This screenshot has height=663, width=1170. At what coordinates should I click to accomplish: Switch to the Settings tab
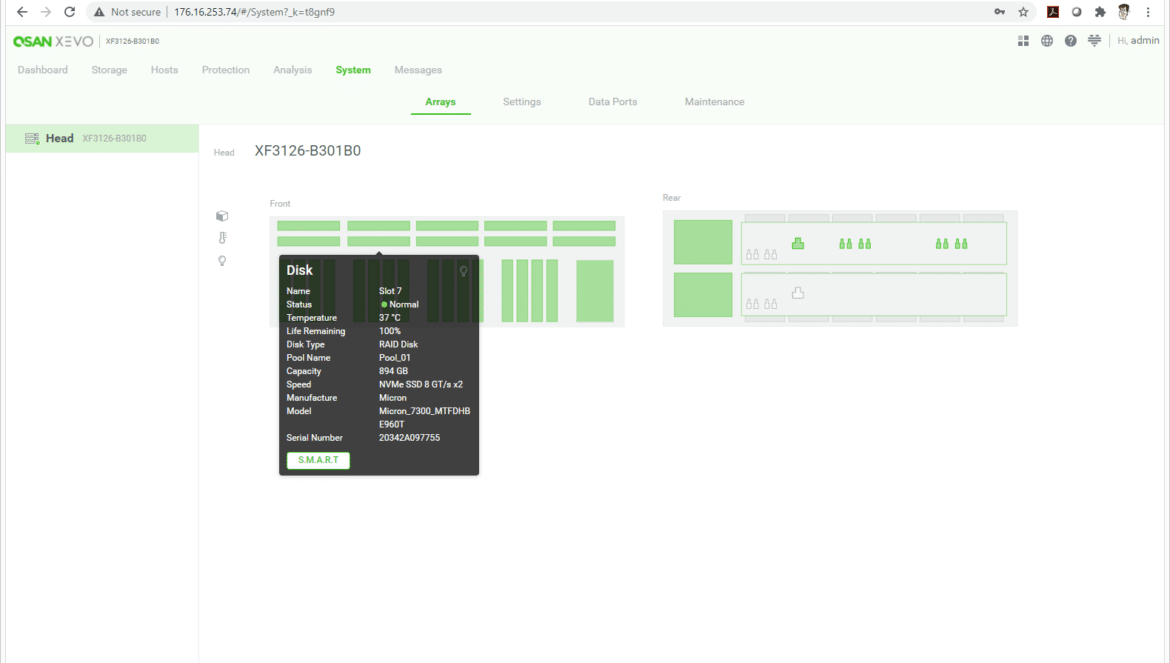(522, 102)
